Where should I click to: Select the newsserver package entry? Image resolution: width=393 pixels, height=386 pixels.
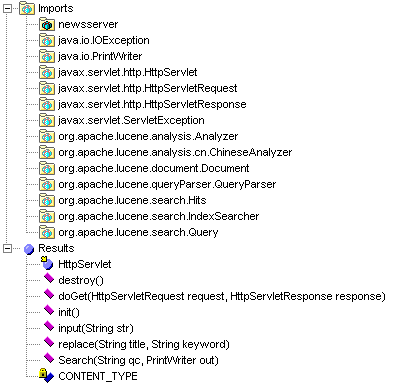[88, 24]
